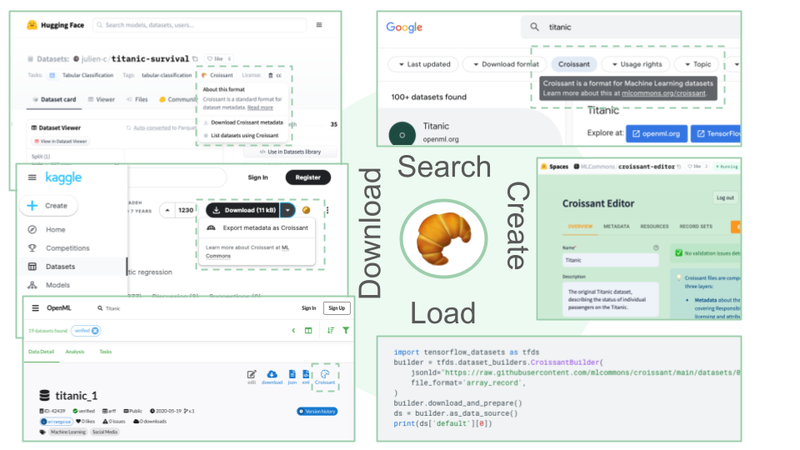Open the Tabular Classification task tag

pos(82,75)
